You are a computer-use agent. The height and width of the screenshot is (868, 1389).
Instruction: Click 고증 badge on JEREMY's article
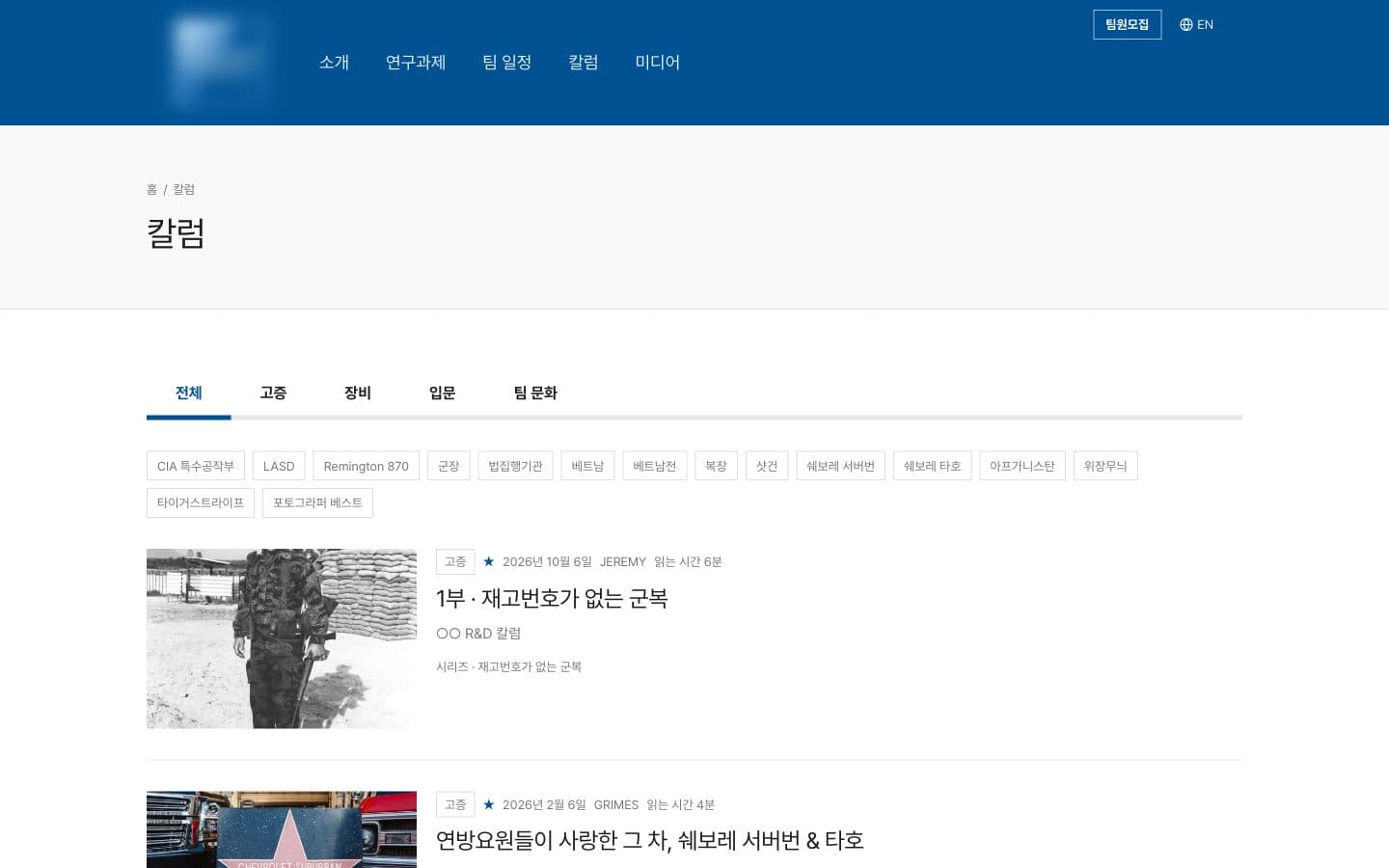point(455,561)
